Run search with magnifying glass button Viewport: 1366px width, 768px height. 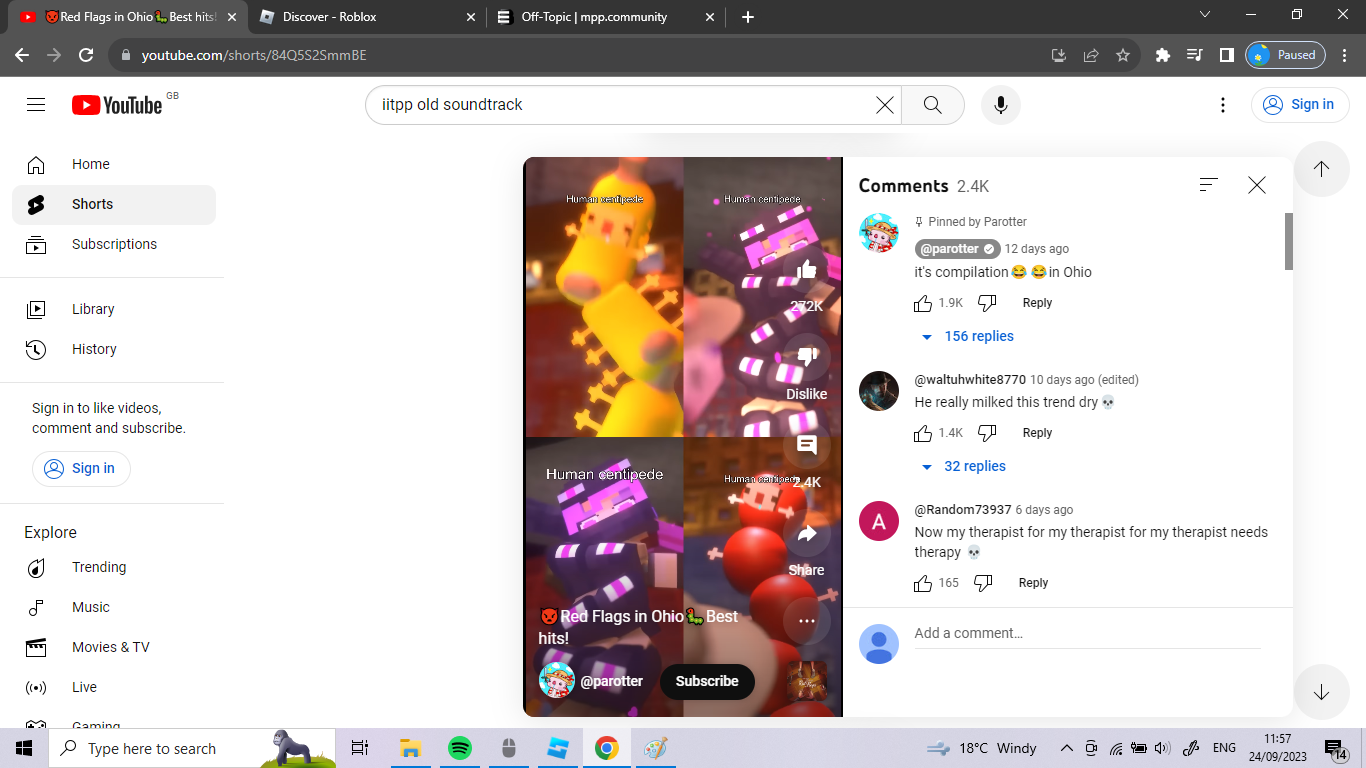[x=933, y=105]
